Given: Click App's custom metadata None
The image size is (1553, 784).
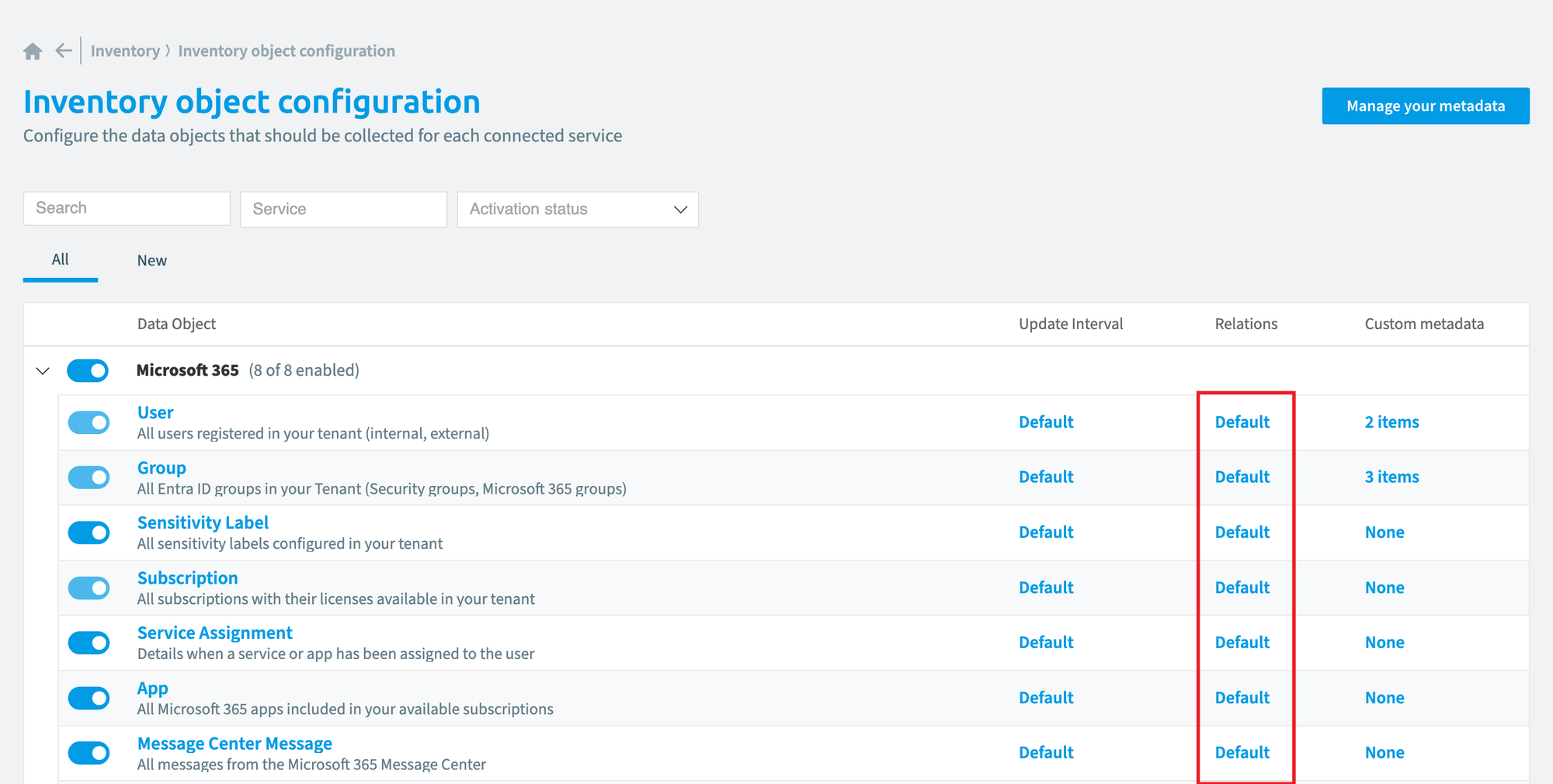Looking at the screenshot, I should coord(1384,698).
